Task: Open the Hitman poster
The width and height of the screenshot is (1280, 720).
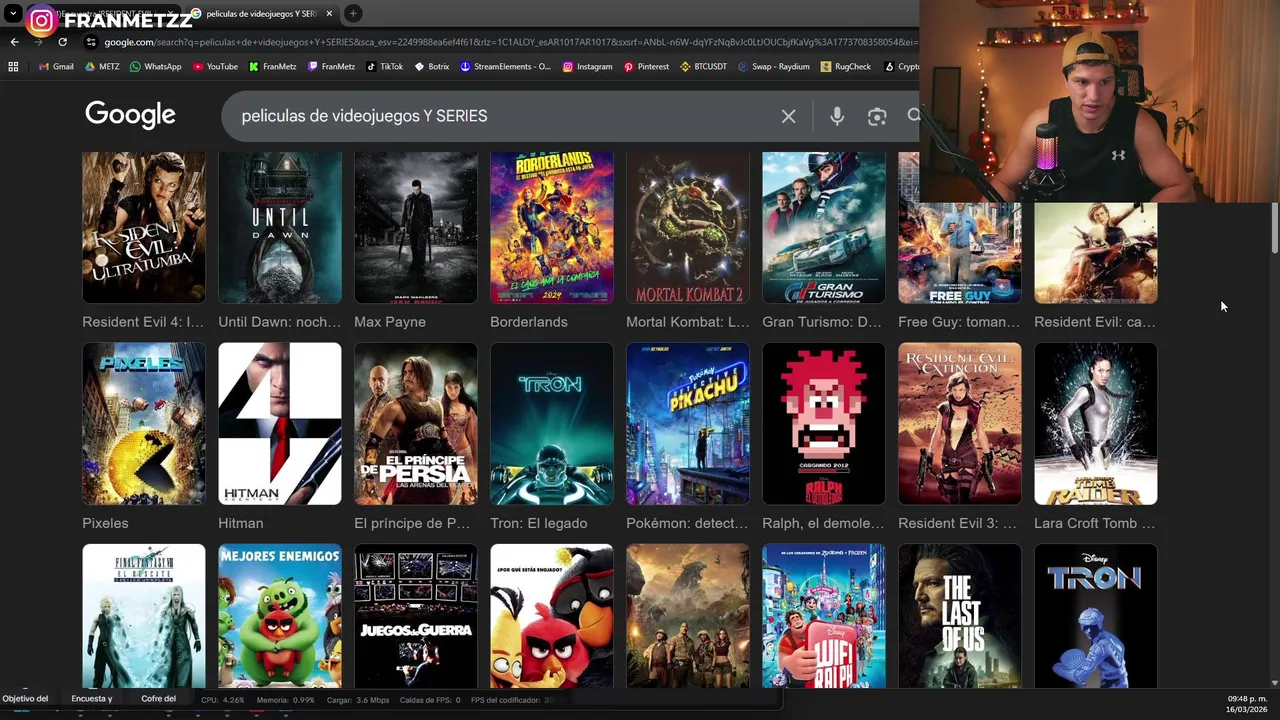Action: 280,424
